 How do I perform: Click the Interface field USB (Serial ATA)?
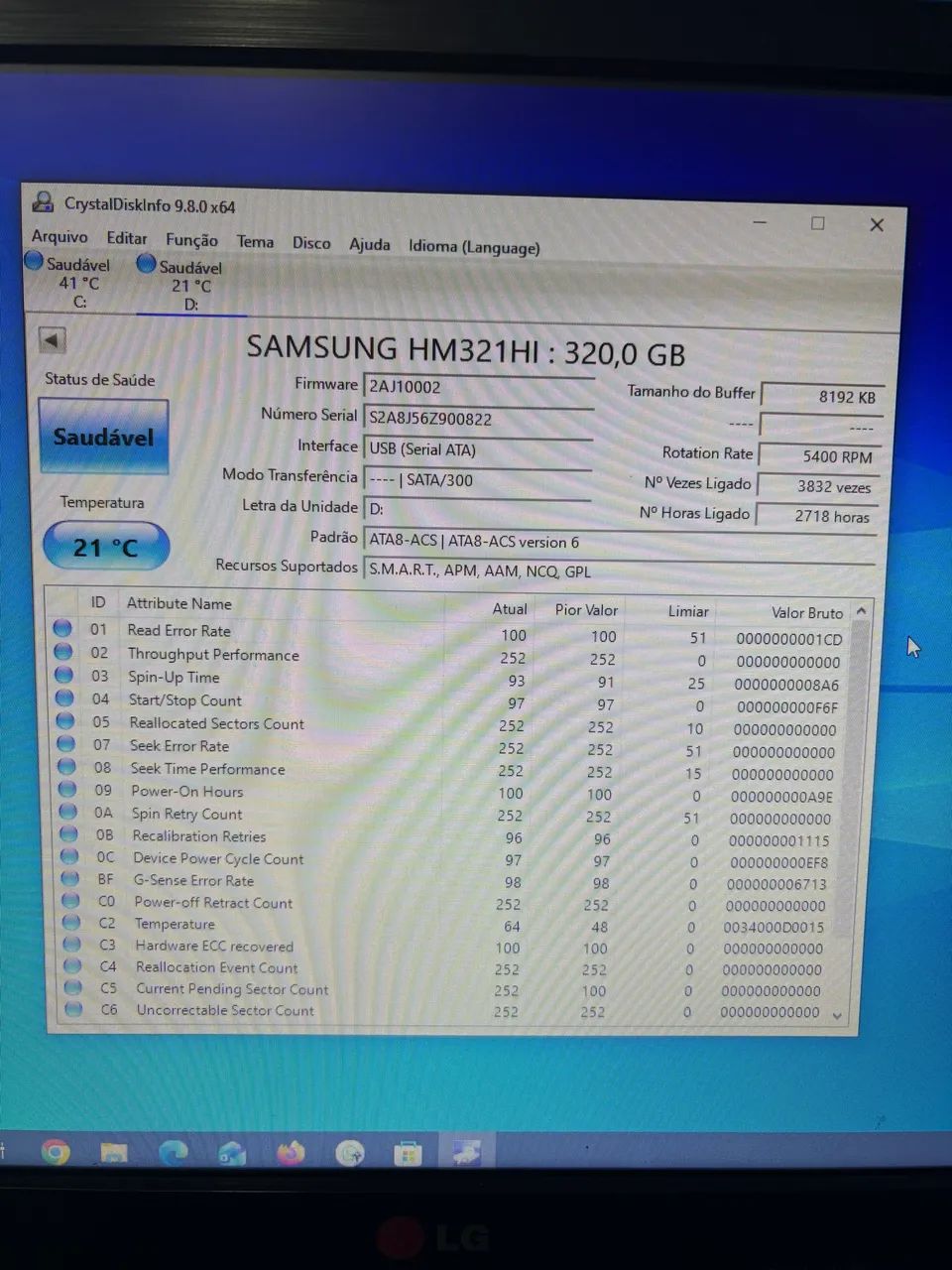pyautogui.click(x=479, y=449)
